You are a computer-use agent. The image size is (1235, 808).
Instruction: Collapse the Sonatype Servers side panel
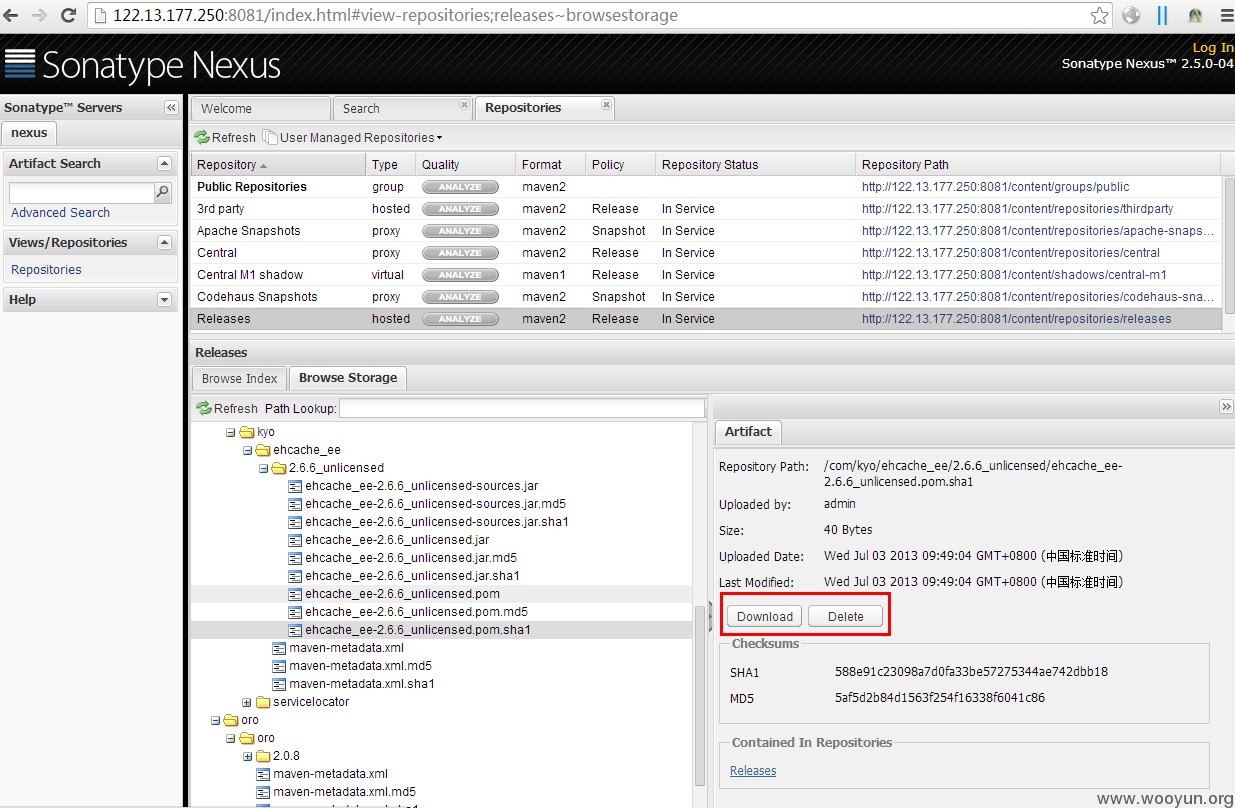pyautogui.click(x=171, y=108)
